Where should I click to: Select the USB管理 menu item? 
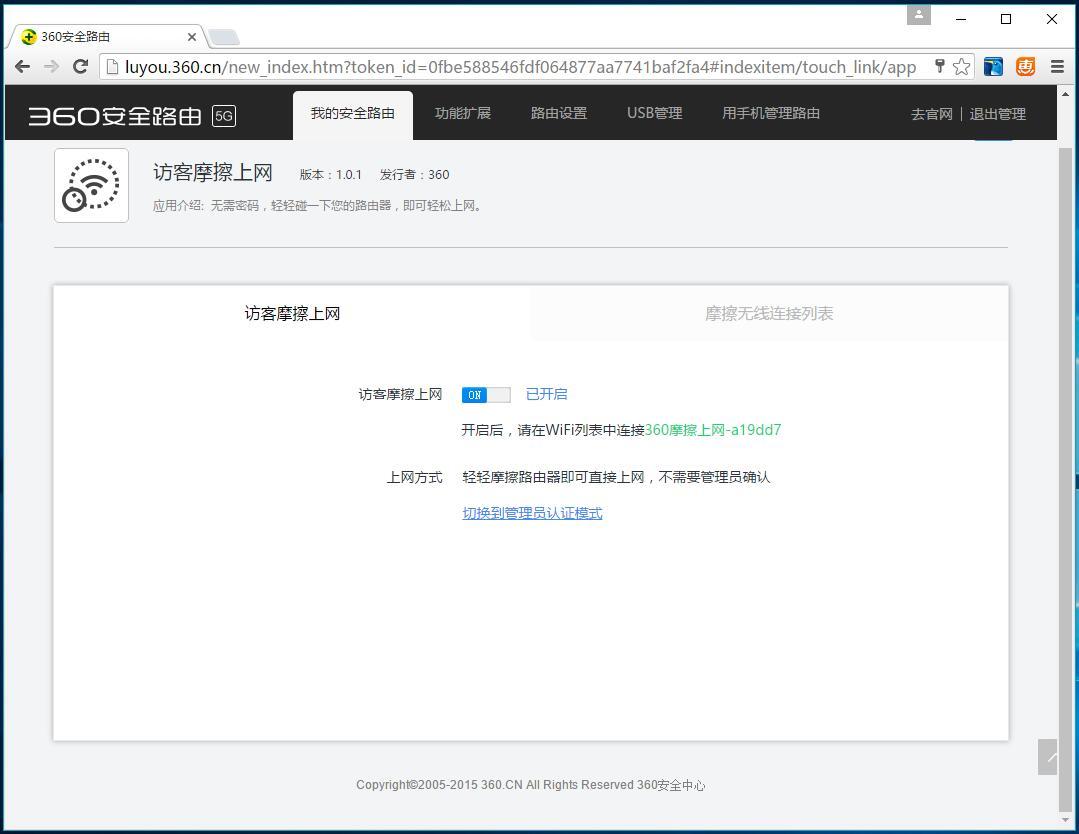[654, 113]
